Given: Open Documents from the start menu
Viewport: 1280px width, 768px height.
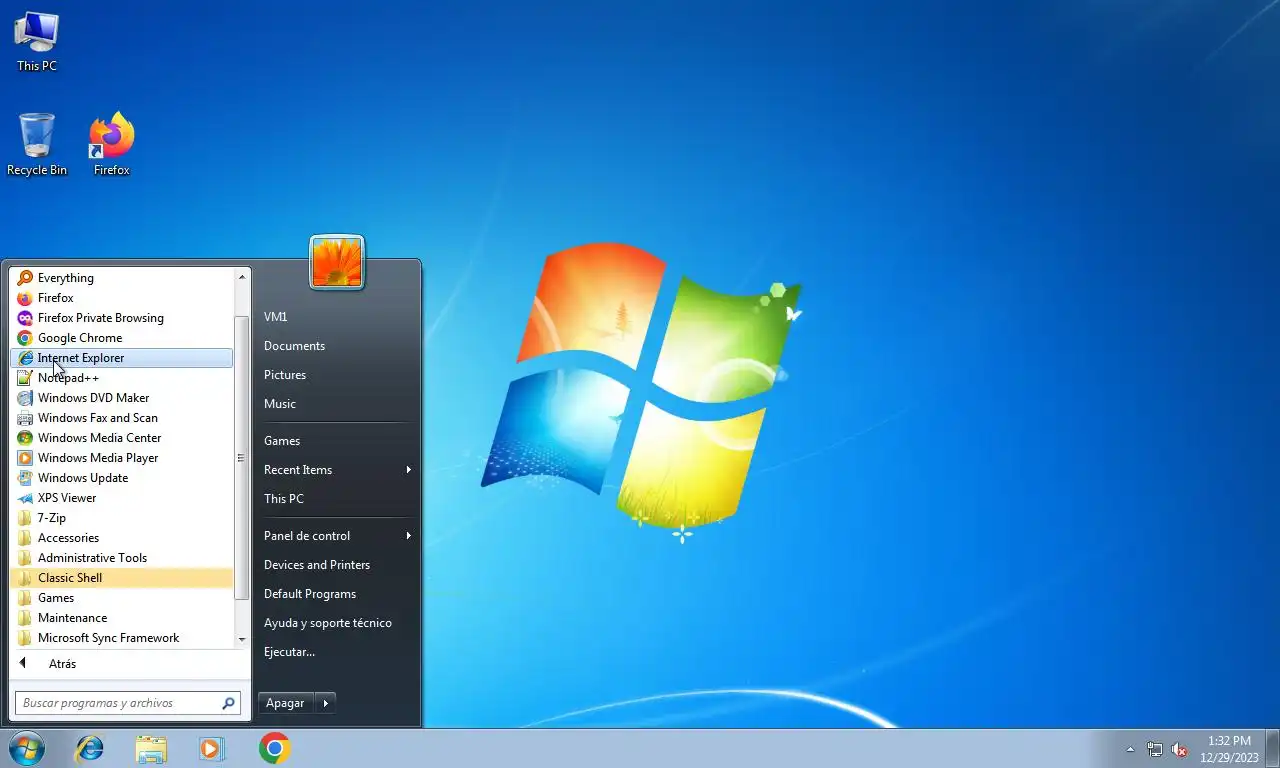Looking at the screenshot, I should coord(336,346).
